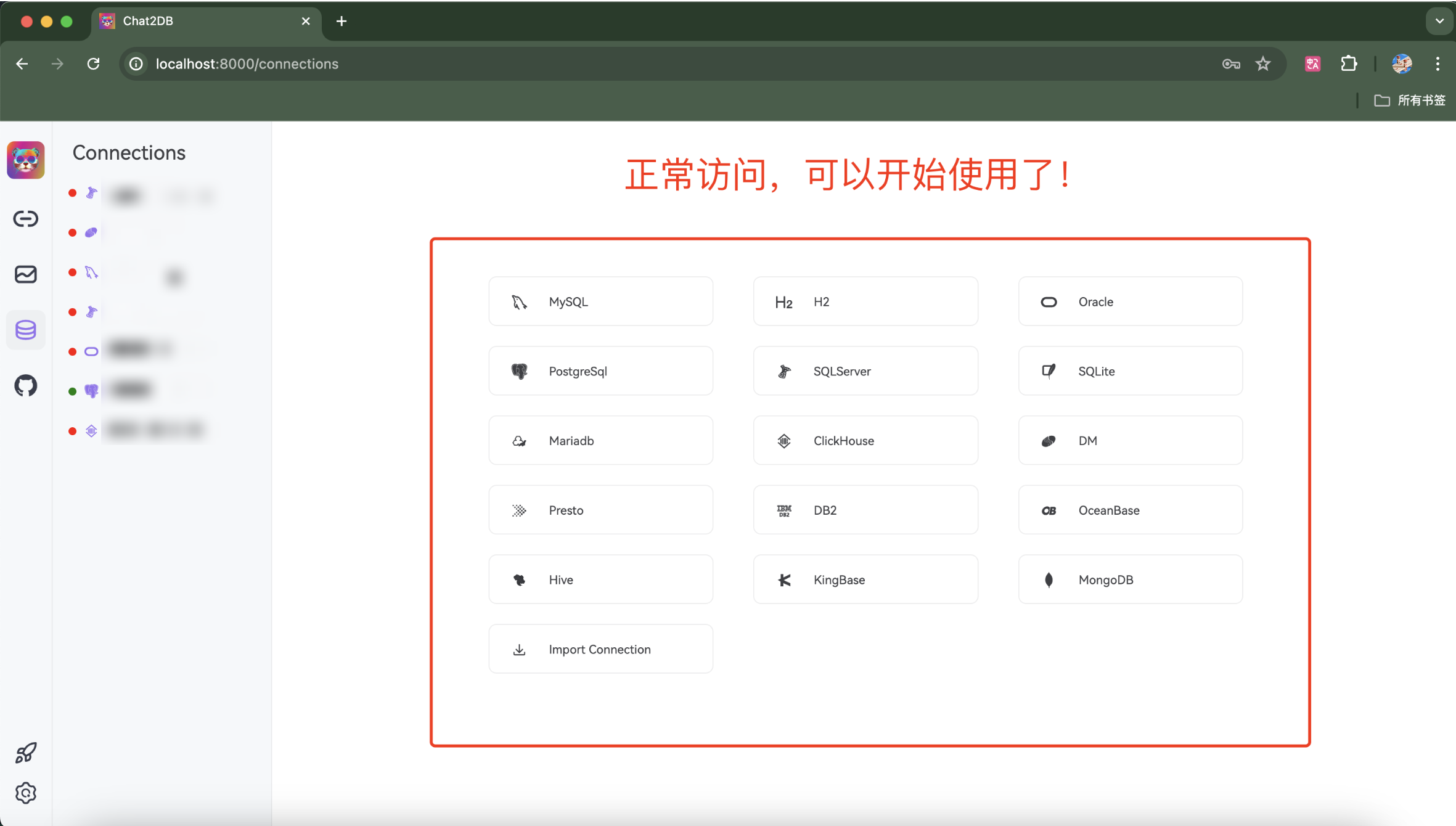Select DB2 database card

865,510
